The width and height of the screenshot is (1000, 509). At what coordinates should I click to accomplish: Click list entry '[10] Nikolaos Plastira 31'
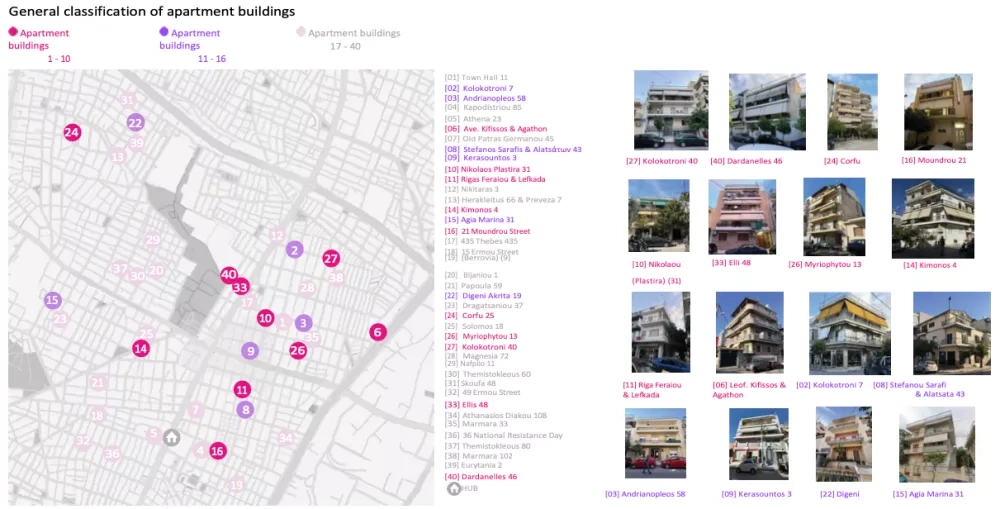[x=487, y=170]
